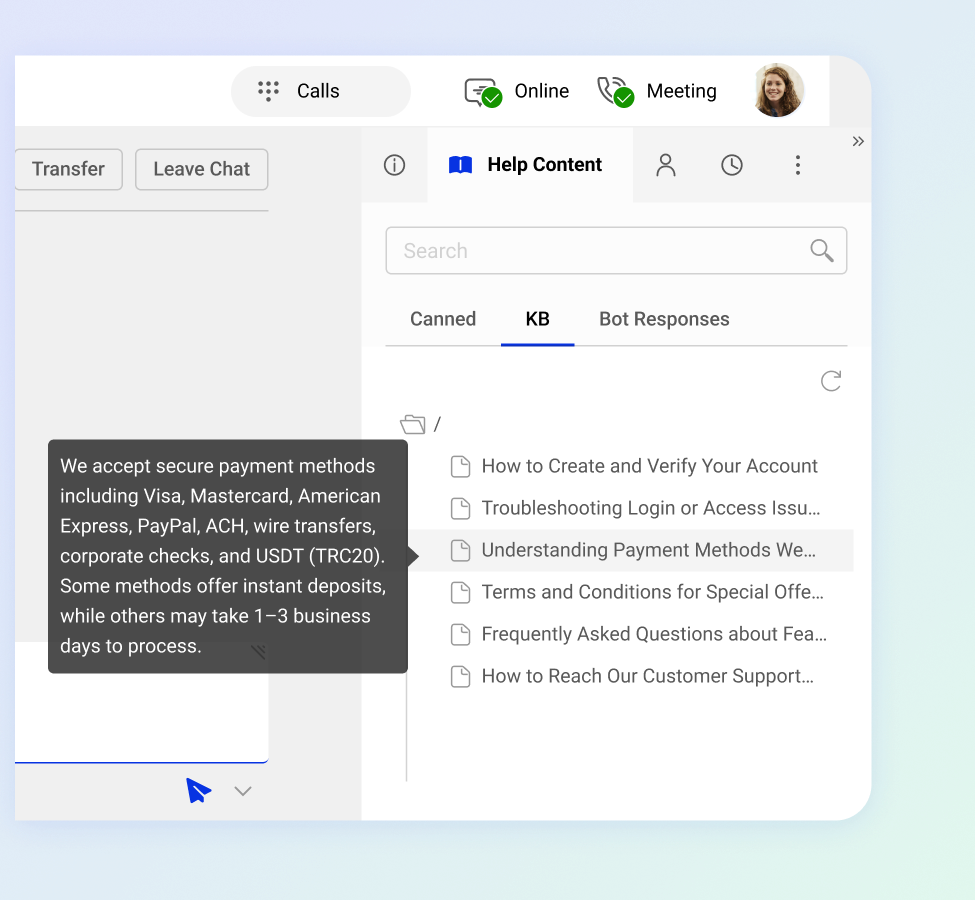This screenshot has height=900, width=975.
Task: Click document icon beside Understanding Payment Methods
Action: (x=460, y=550)
